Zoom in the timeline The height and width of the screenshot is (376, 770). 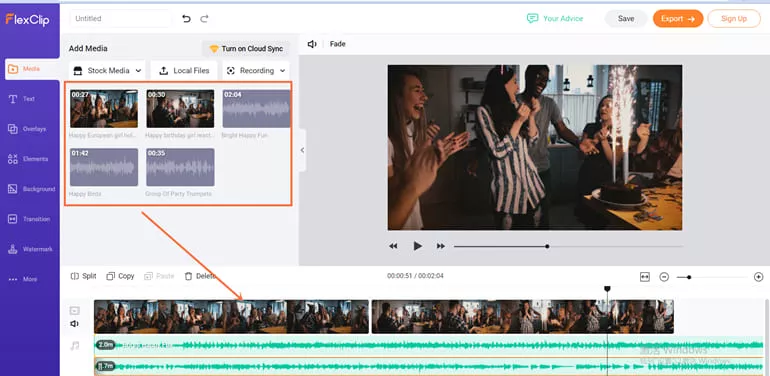point(758,277)
